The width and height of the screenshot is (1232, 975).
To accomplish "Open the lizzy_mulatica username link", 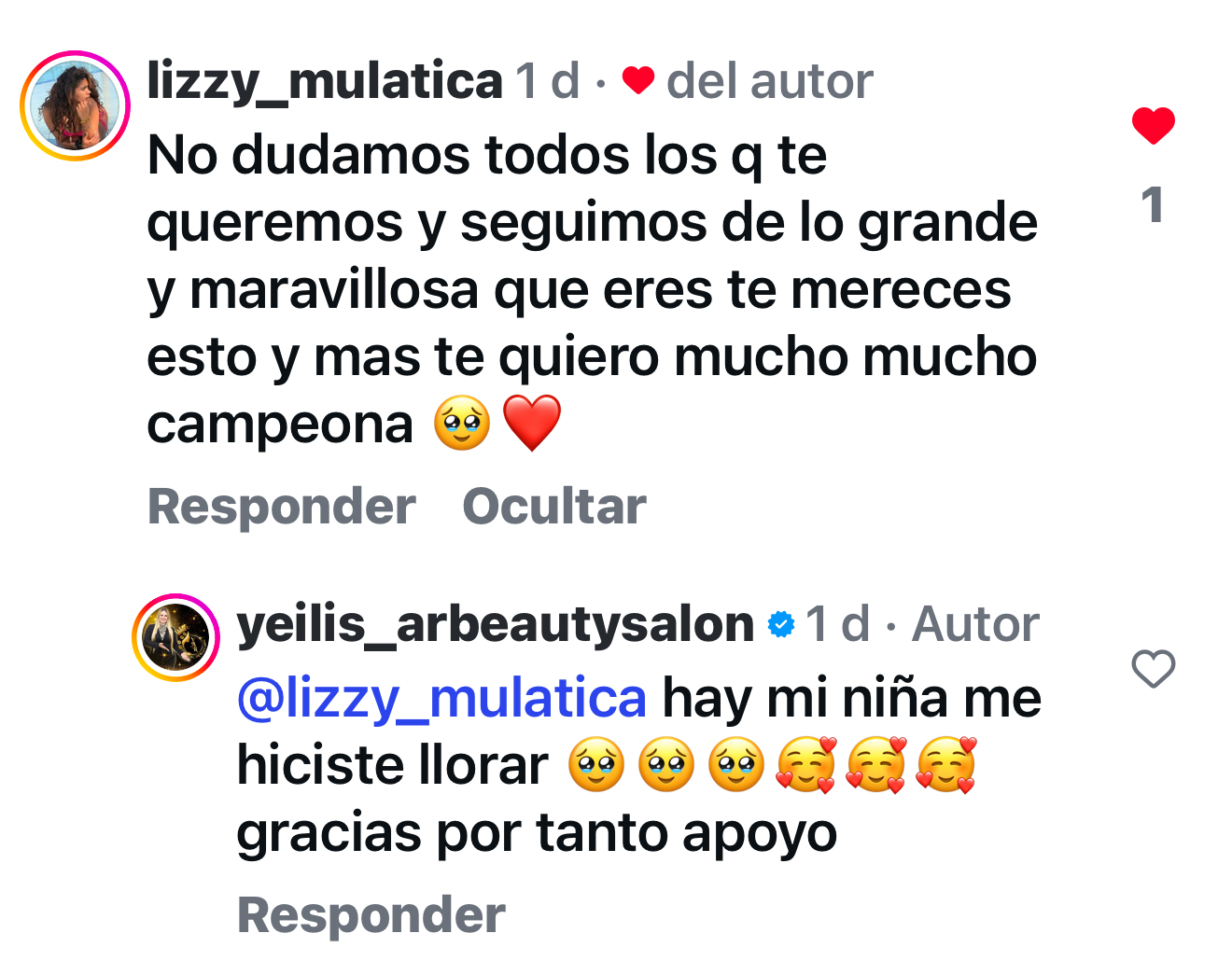I will click(x=325, y=81).
